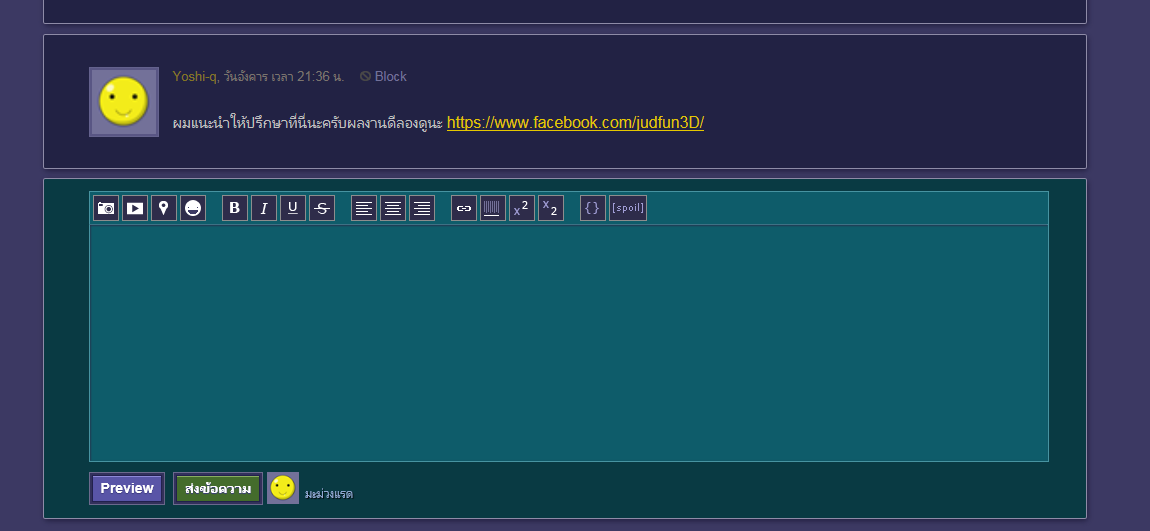Toggle bold formatting
The height and width of the screenshot is (531, 1150).
235,208
